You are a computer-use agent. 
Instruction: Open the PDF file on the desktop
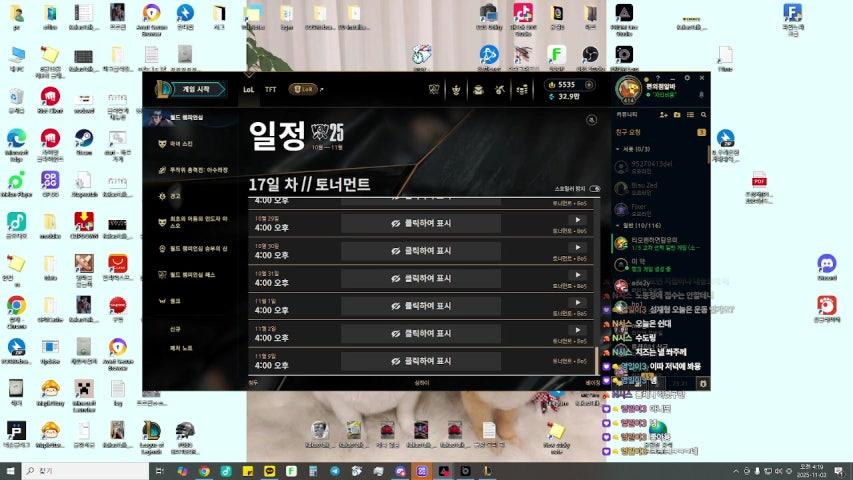(x=759, y=187)
